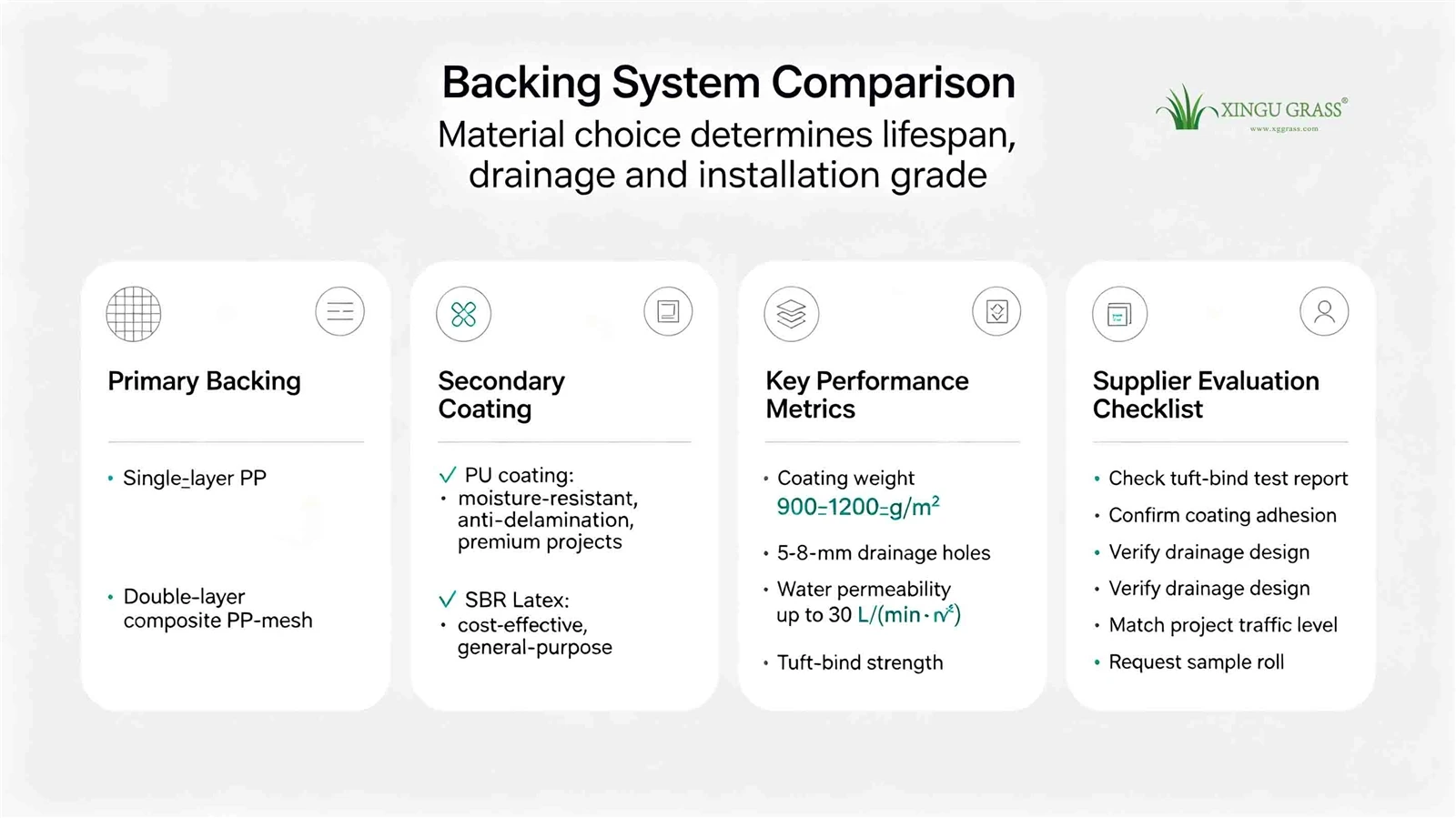1456x818 pixels.
Task: Select the Supplier Evaluation Checklist heading
Action: coord(1206,395)
